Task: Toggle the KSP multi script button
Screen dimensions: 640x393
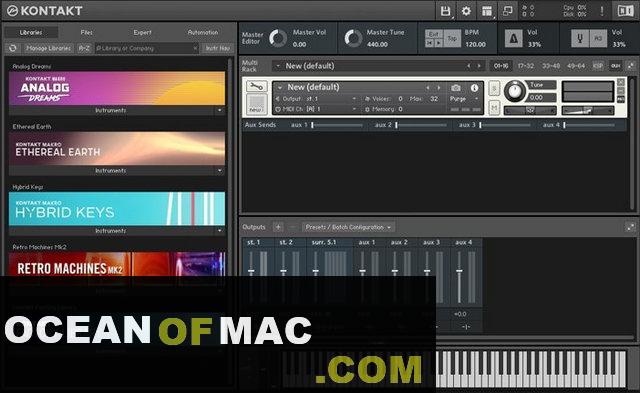Action: pos(598,66)
